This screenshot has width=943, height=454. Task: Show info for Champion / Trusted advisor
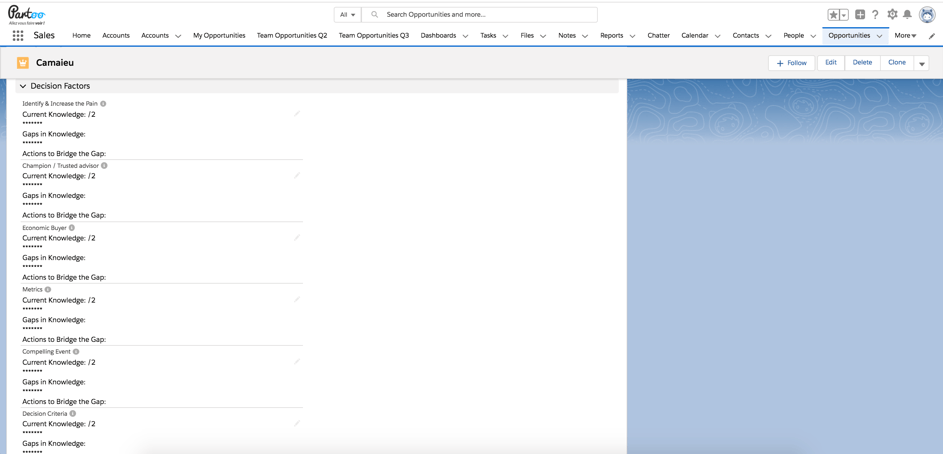pyautogui.click(x=105, y=165)
